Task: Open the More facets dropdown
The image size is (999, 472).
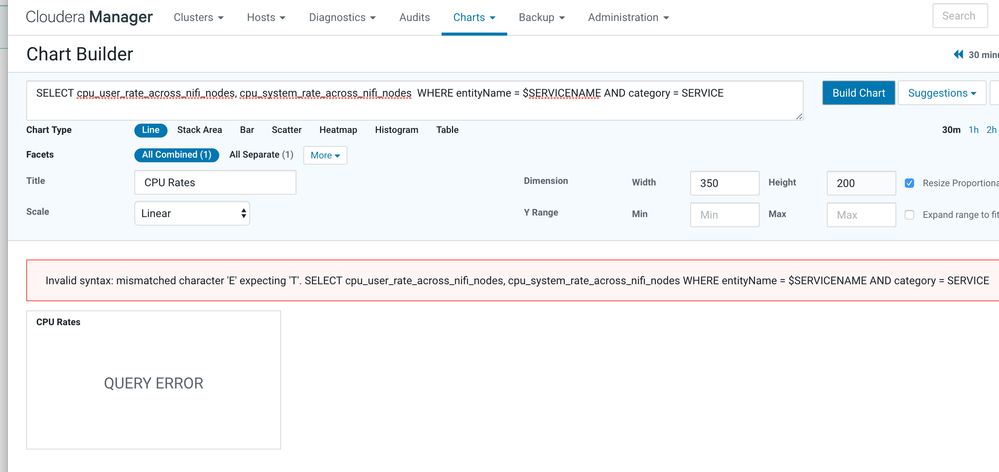Action: point(325,155)
